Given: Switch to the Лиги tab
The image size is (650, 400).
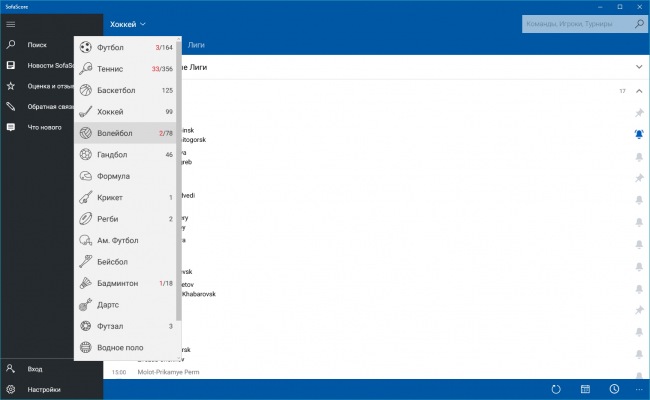Looking at the screenshot, I should coord(196,45).
